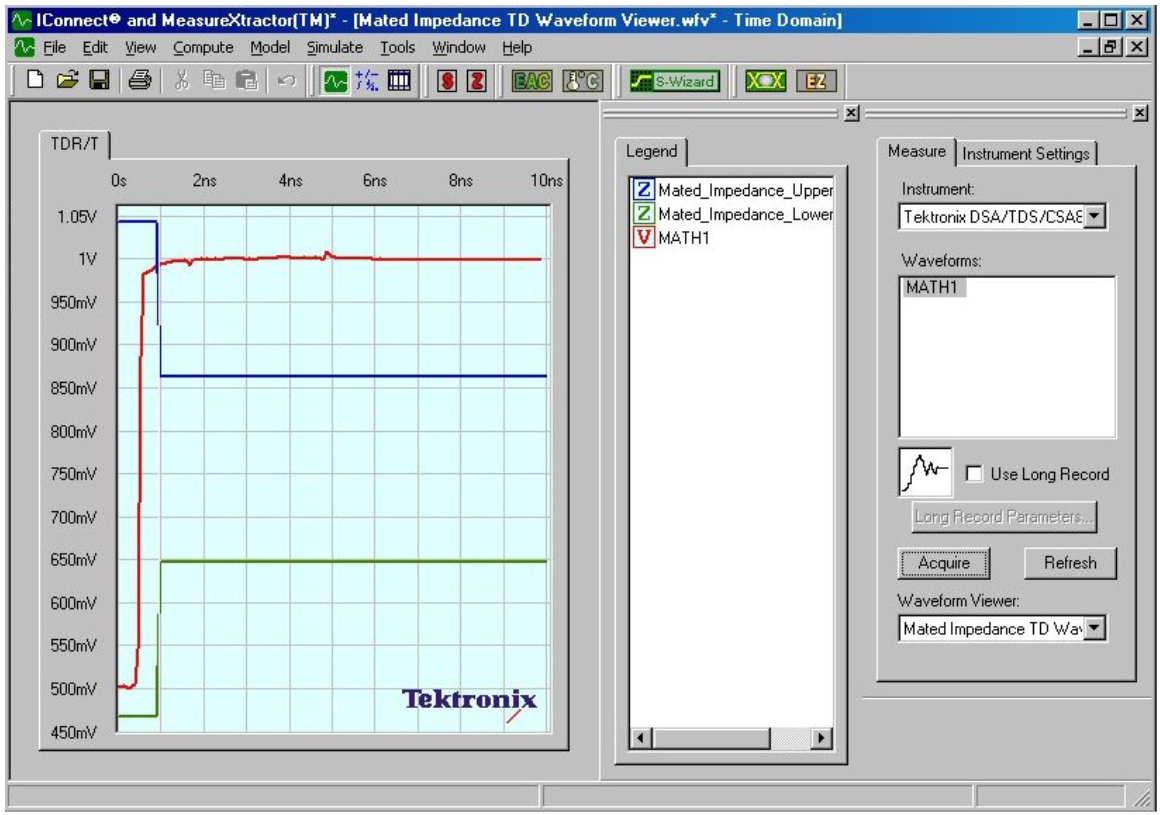Click the temperature °C toolbar icon
1160x815 pixels.
[583, 81]
